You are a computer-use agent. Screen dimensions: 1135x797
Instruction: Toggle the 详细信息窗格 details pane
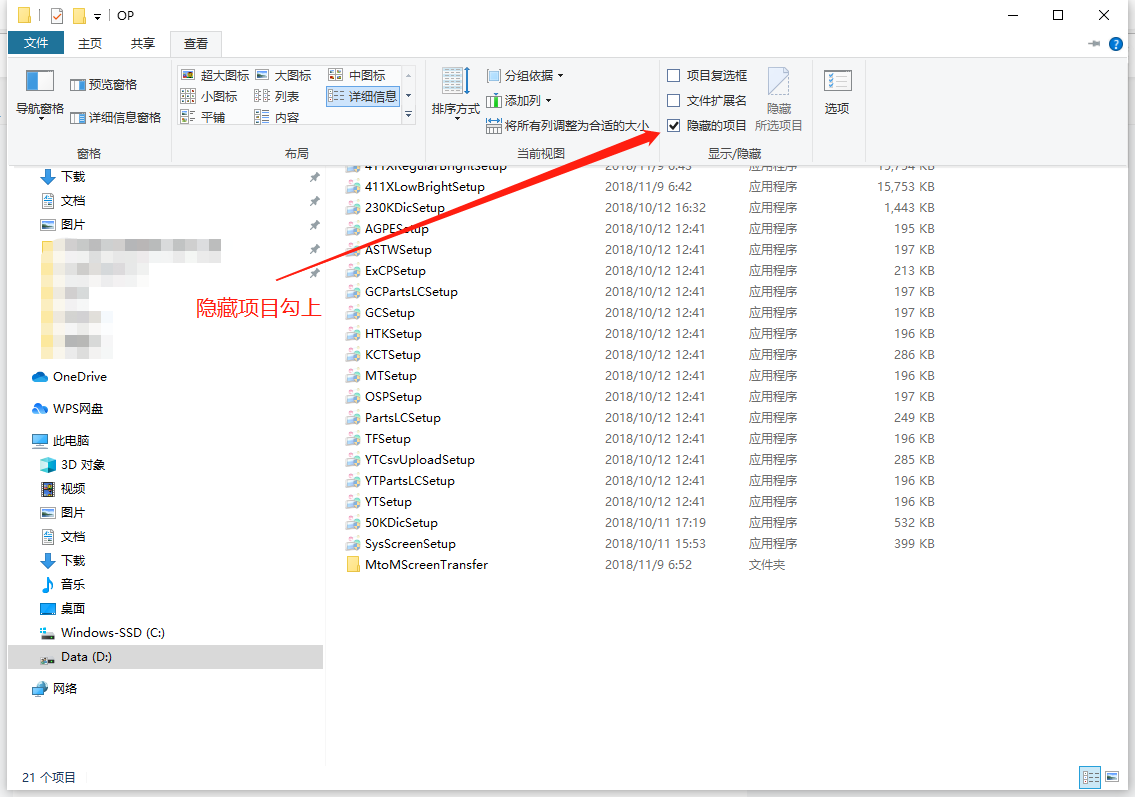115,117
